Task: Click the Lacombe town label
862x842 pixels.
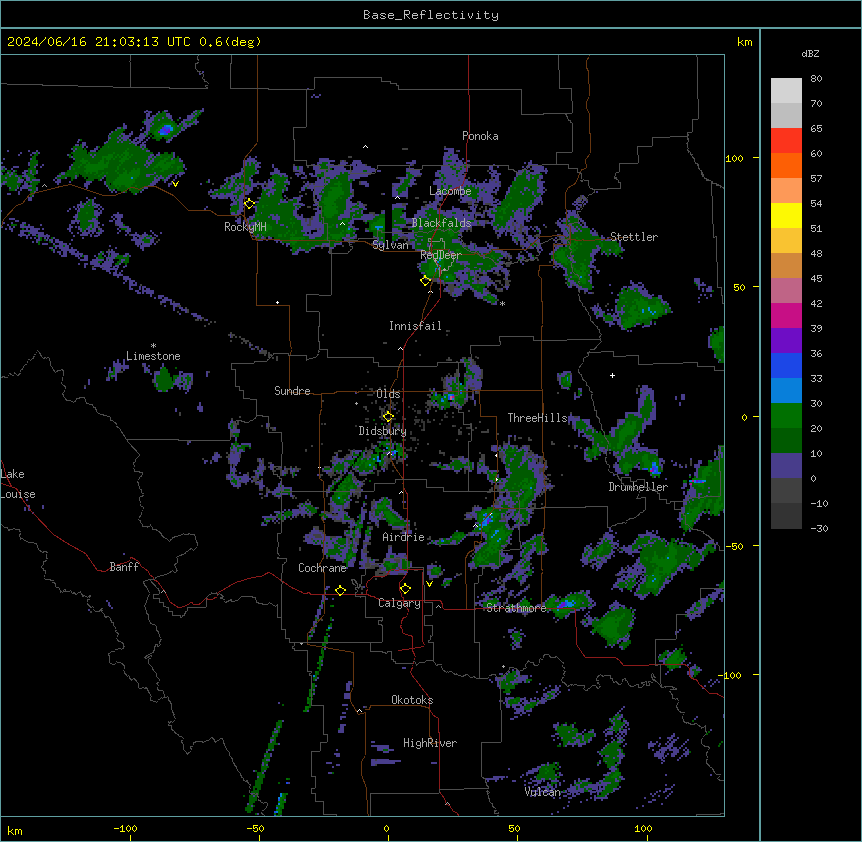Action: tap(450, 191)
